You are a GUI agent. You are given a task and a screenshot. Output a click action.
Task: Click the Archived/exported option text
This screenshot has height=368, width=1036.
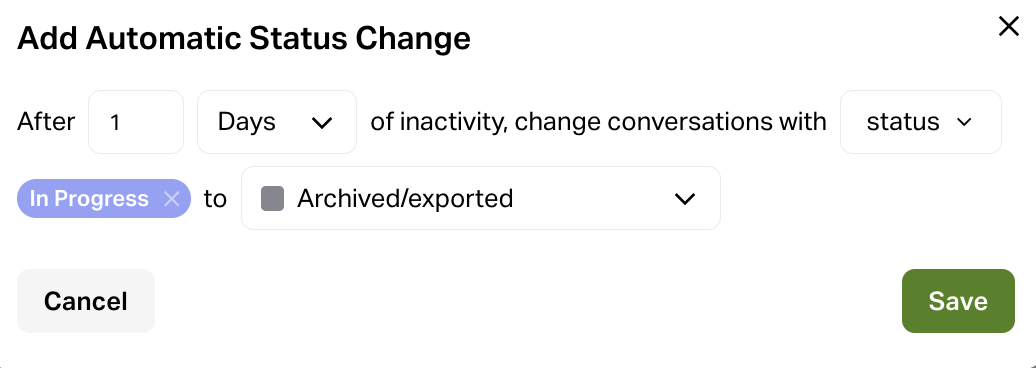pyautogui.click(x=405, y=198)
